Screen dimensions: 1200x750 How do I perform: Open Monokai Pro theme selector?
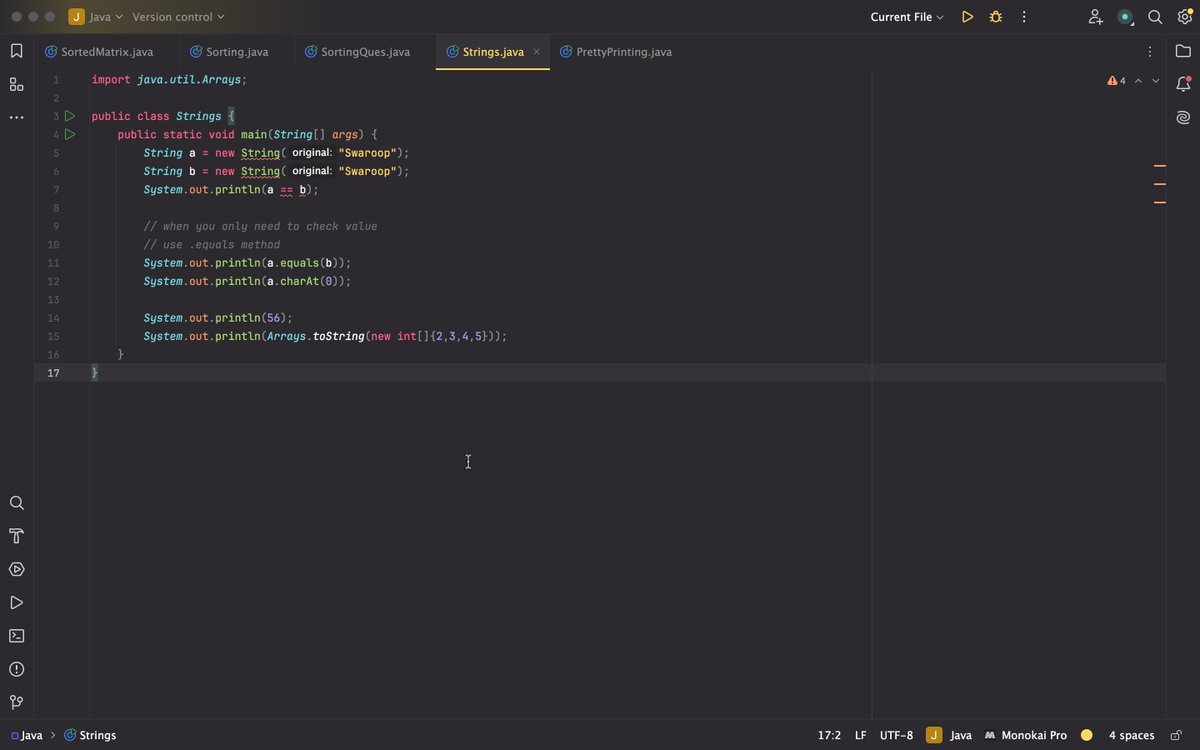[x=1025, y=735]
